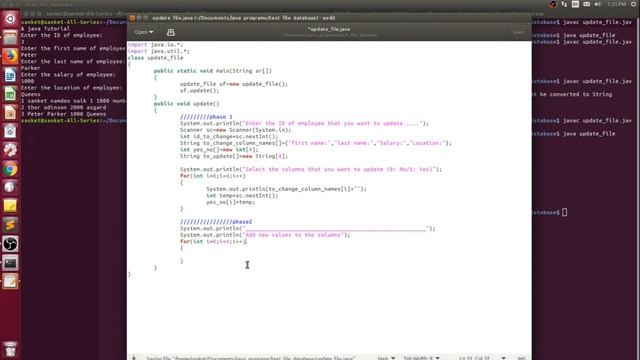The image size is (640, 360).
Task: Place cursor on 'class update_file' line
Action: point(156,58)
